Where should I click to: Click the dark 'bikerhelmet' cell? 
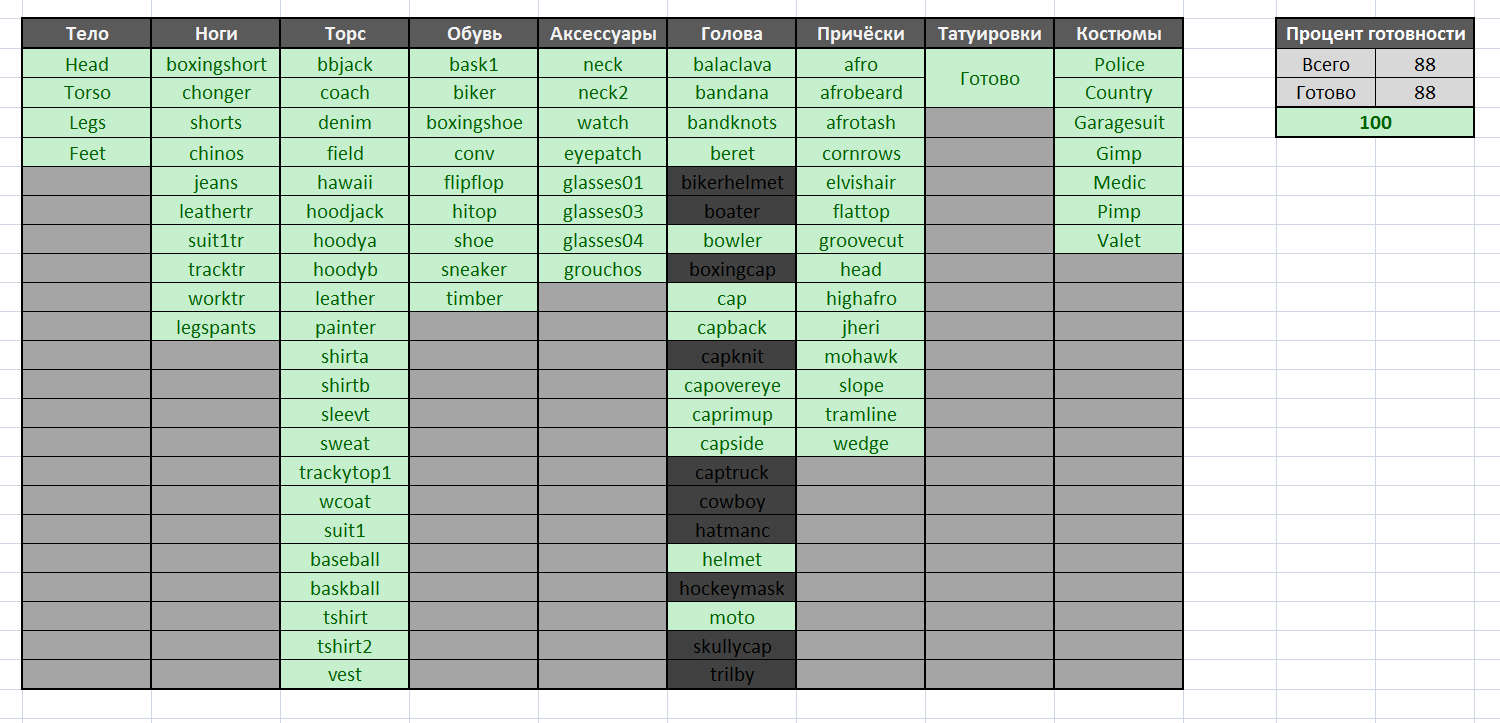(732, 182)
